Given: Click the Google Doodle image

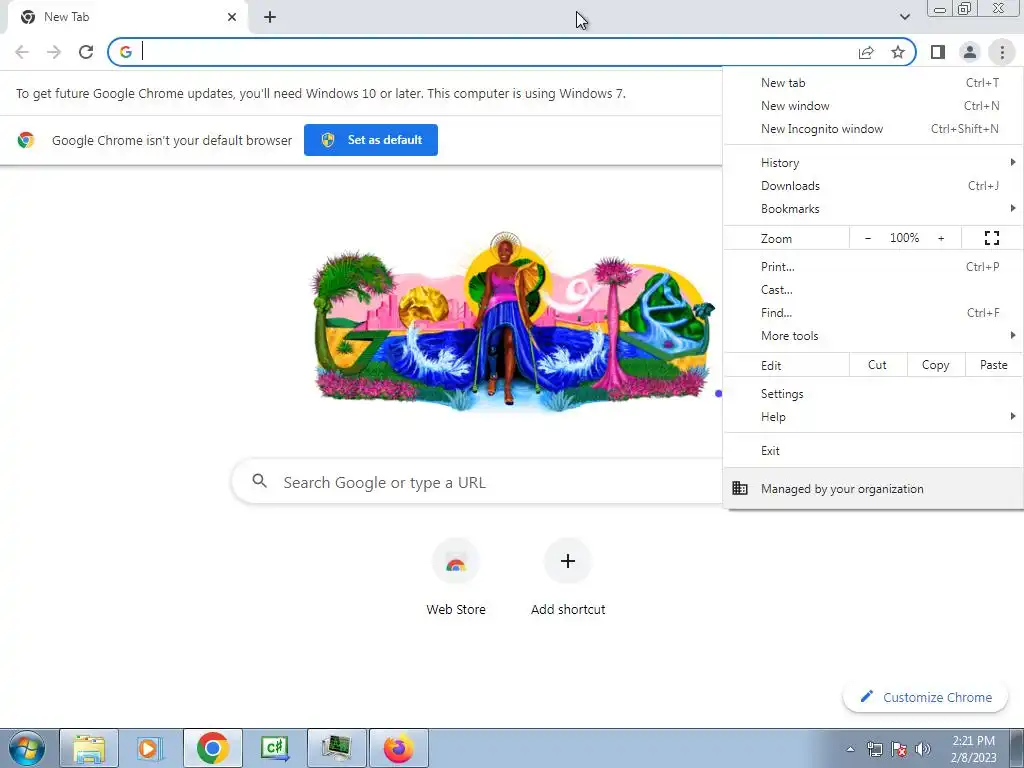Looking at the screenshot, I should 514,322.
